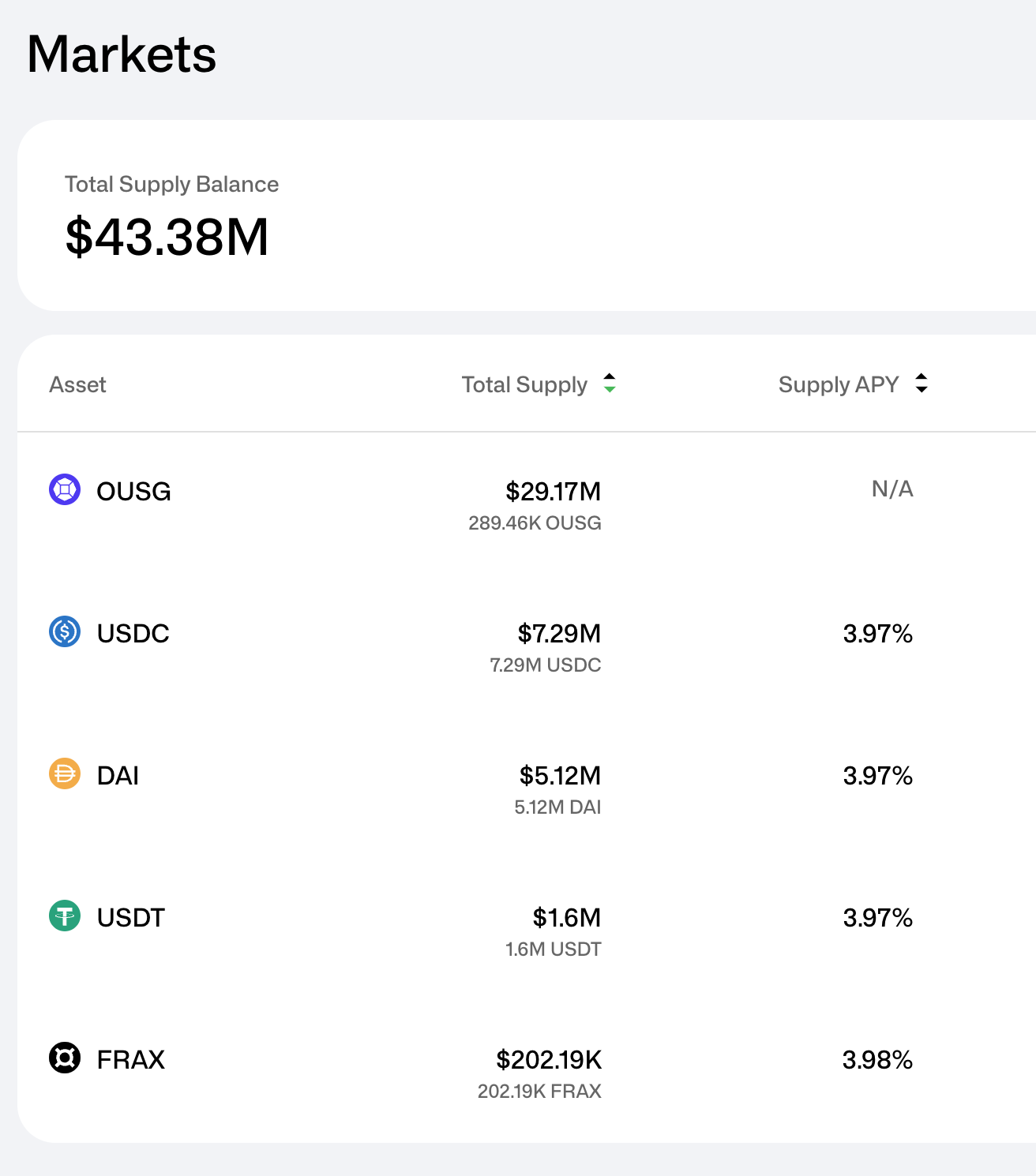Open the USDC market name link
Image resolution: width=1036 pixels, height=1176 pixels.
pos(133,634)
